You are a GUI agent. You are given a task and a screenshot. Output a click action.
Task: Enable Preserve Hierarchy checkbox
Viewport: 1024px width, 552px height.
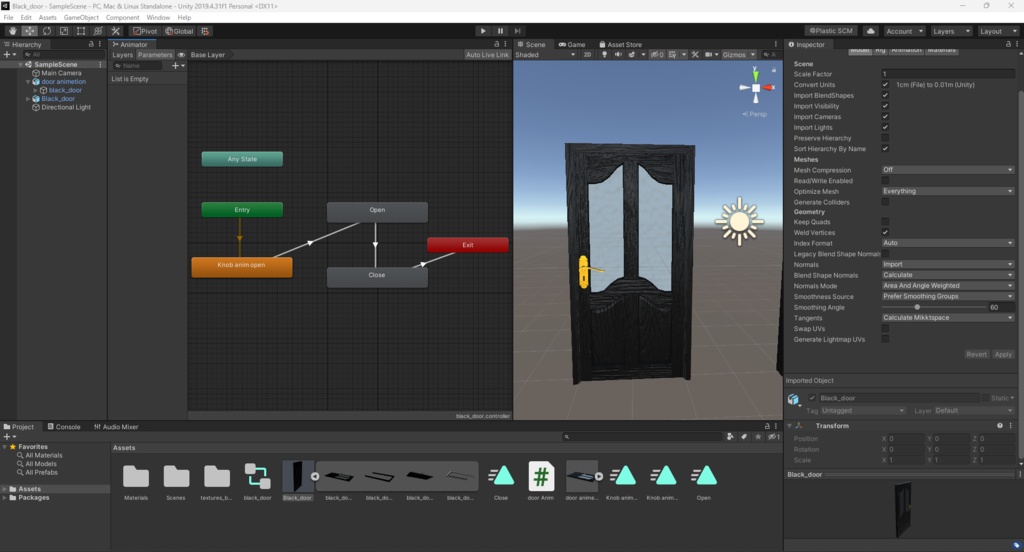click(885, 138)
